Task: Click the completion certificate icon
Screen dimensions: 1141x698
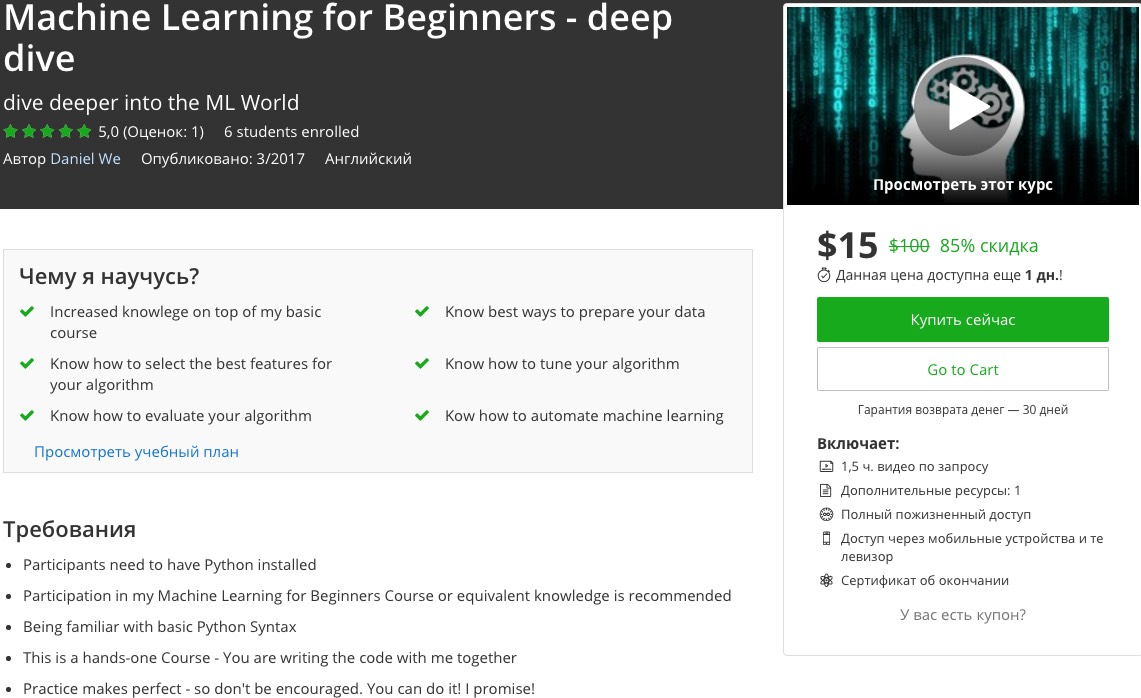Action: point(826,580)
